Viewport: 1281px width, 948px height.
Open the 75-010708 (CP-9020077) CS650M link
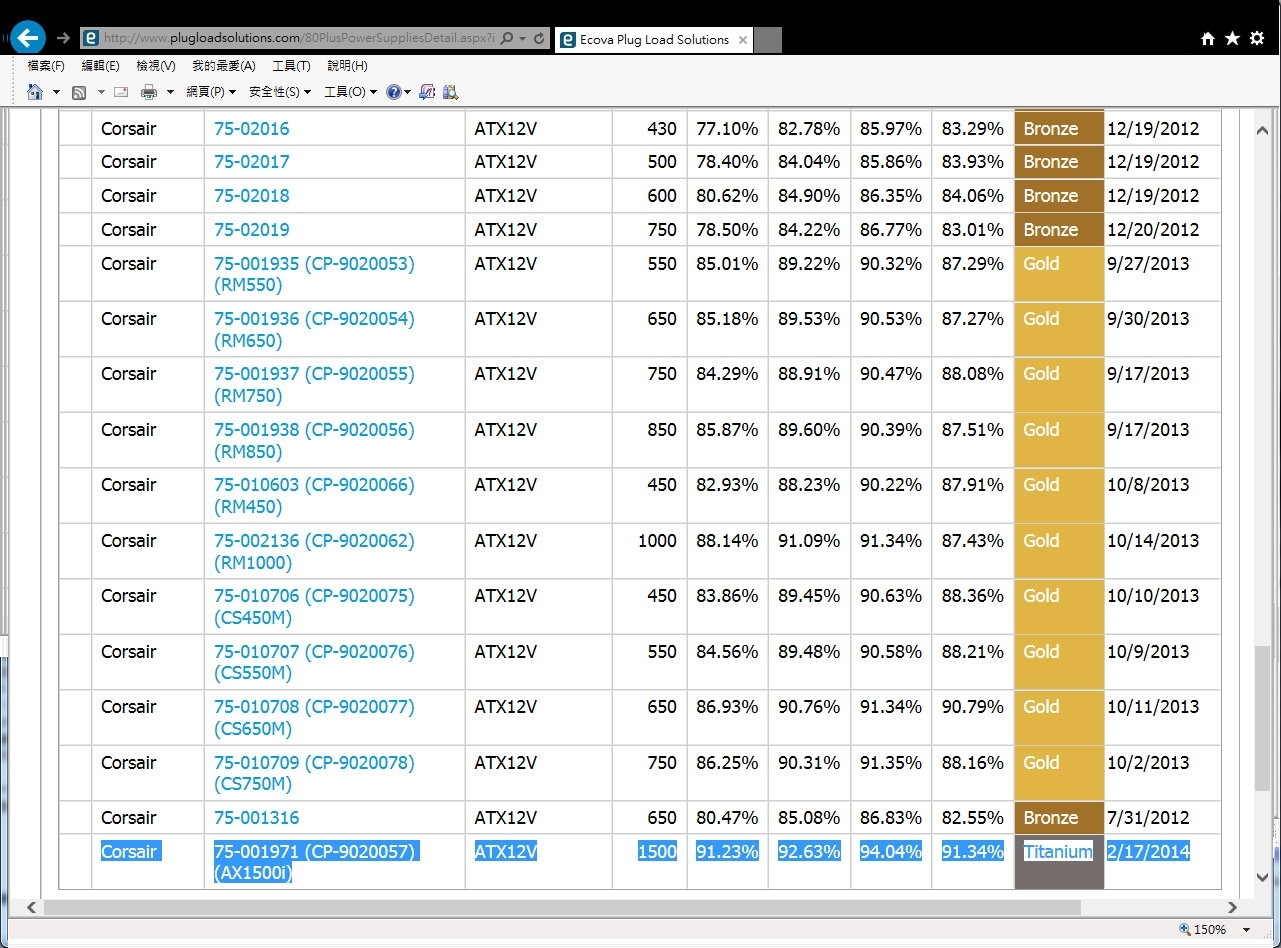coord(314,717)
